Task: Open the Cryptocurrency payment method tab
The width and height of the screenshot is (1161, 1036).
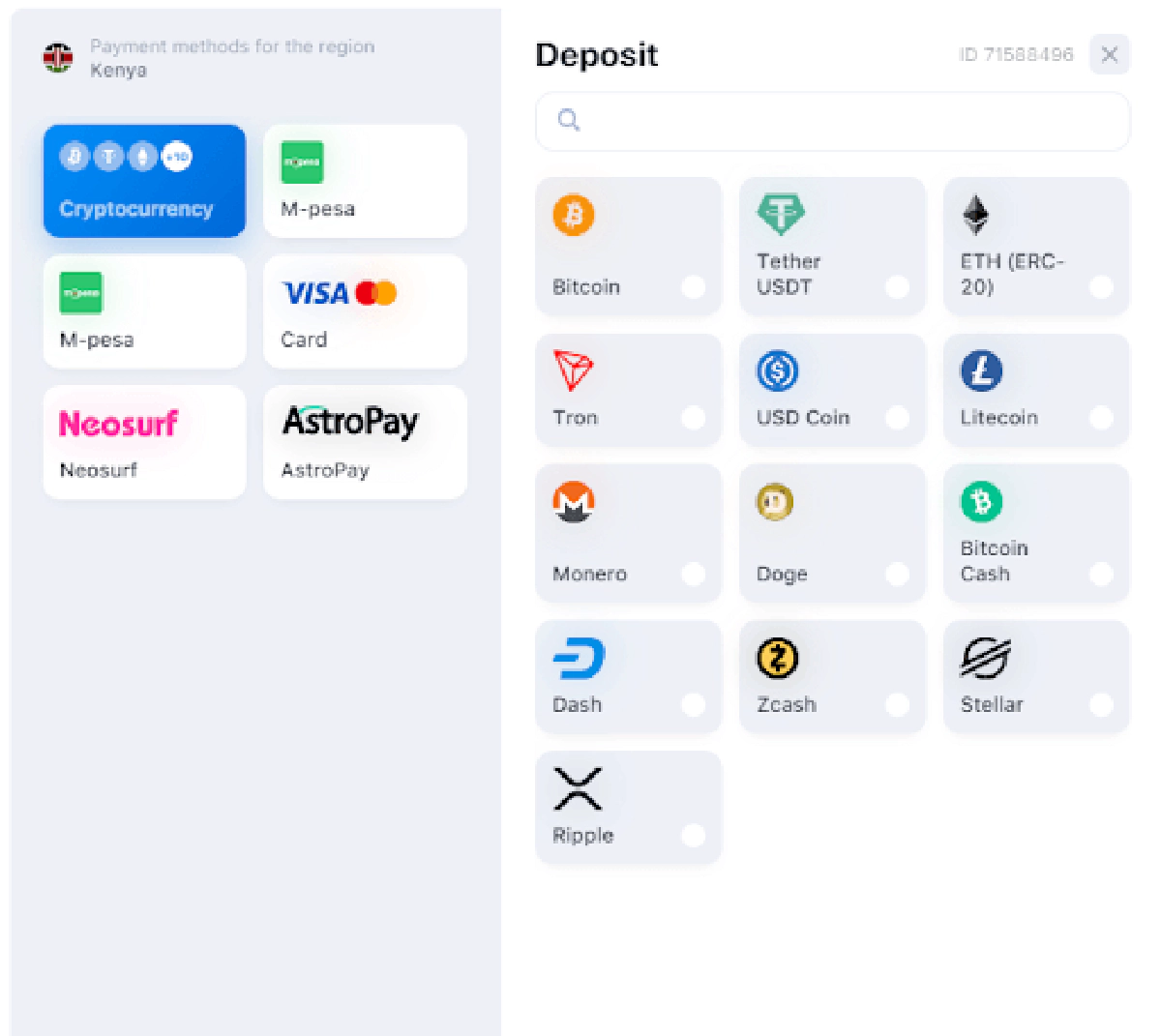Action: [x=144, y=181]
